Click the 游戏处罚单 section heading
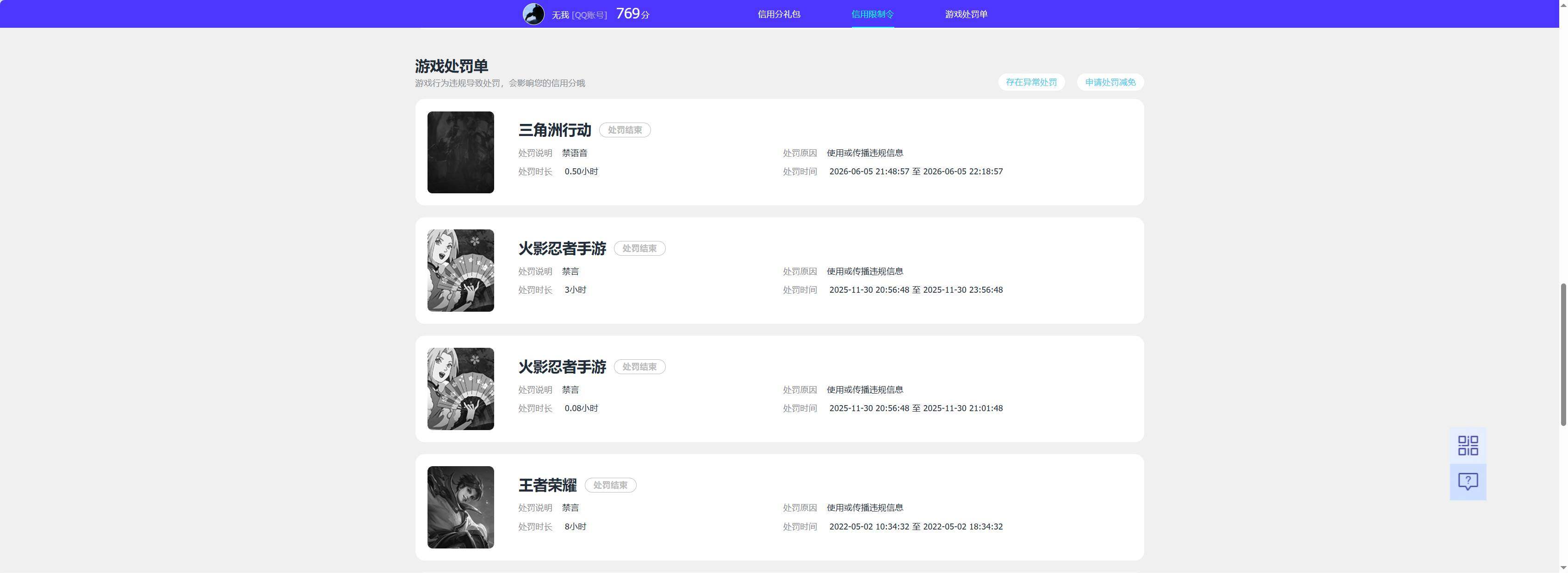This screenshot has width=1568, height=573. tap(451, 66)
